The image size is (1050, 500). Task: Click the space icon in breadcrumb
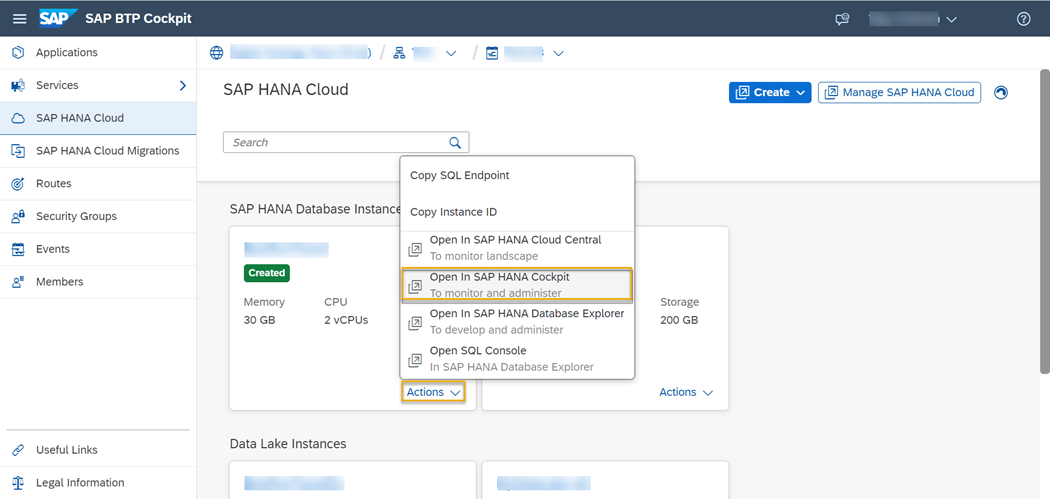coord(492,53)
